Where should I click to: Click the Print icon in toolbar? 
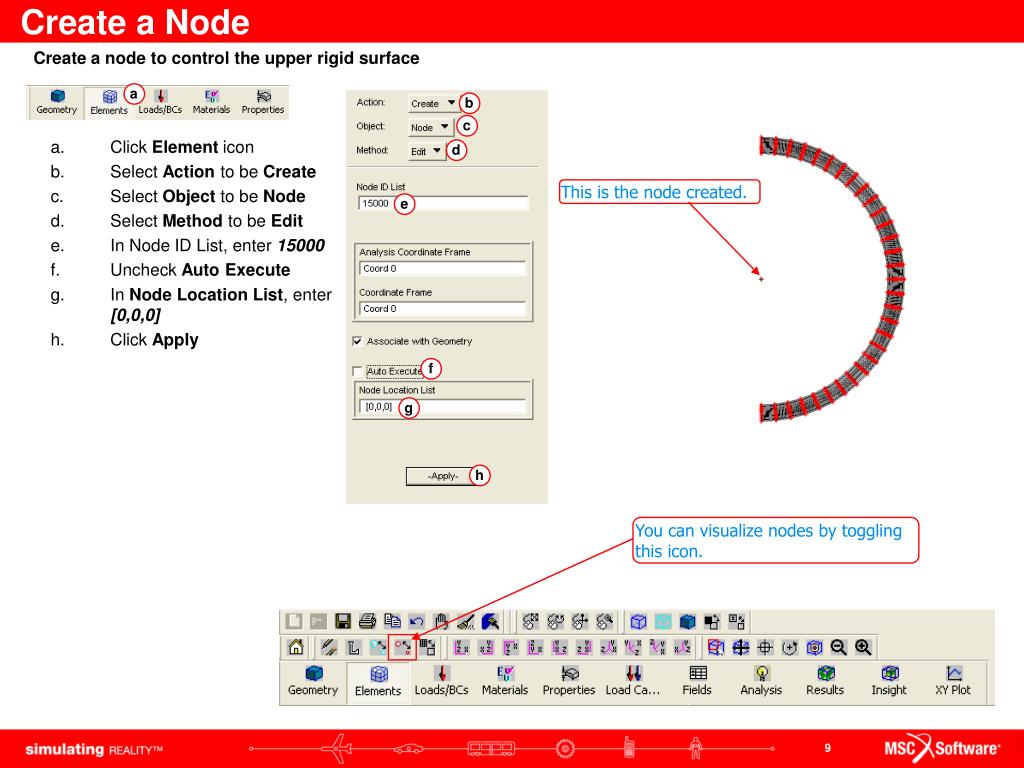(x=368, y=621)
